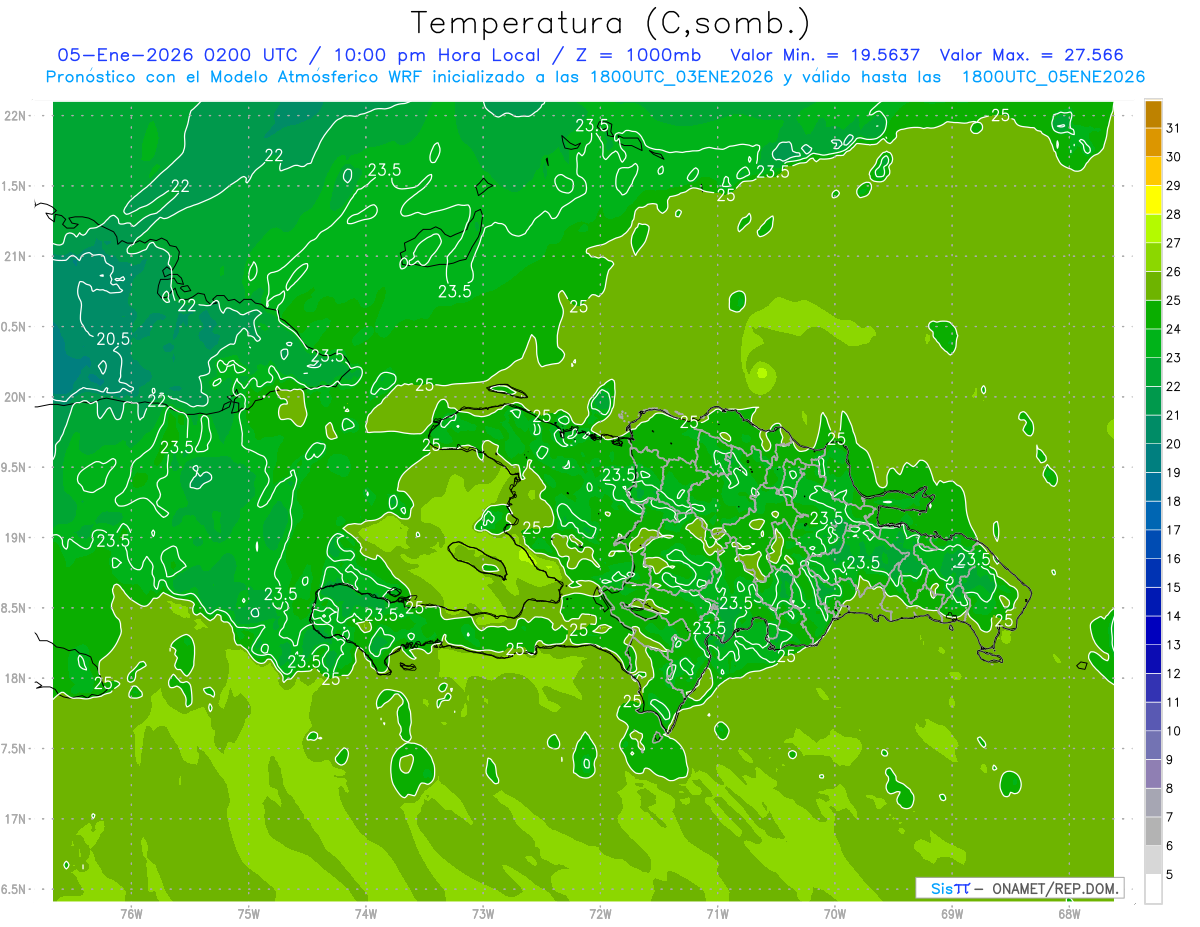This screenshot has height=927, width=1200.
Task: Click the "75W" longitude axis label
Action: [249, 913]
